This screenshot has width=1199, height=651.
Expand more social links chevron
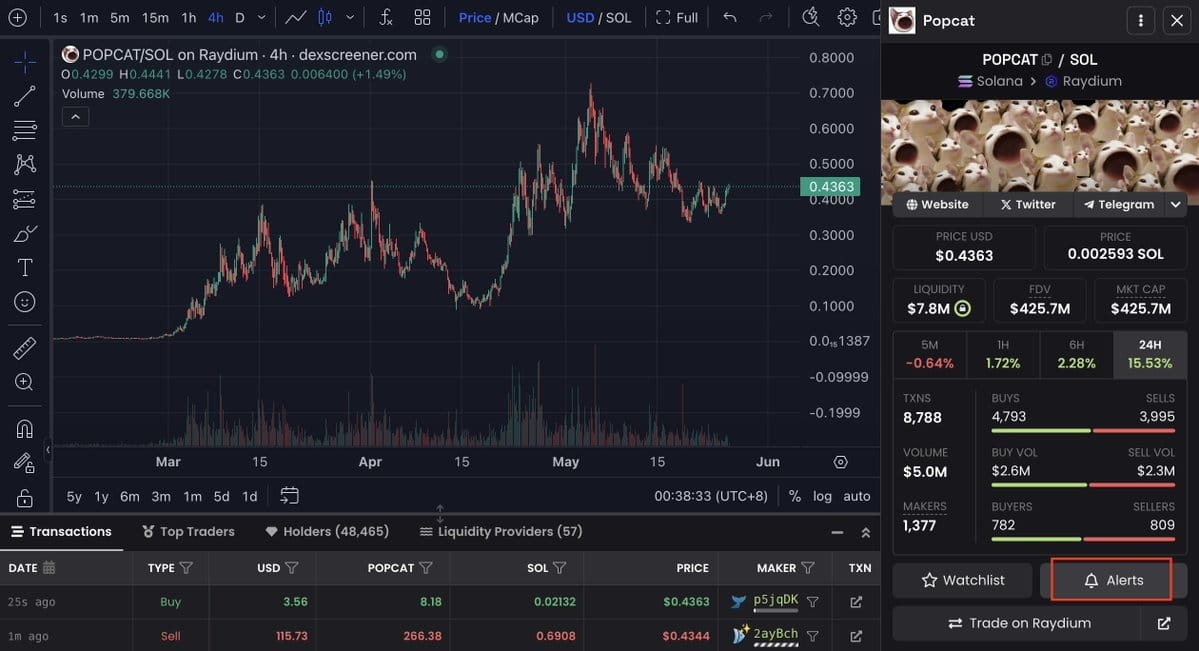coord(1176,204)
